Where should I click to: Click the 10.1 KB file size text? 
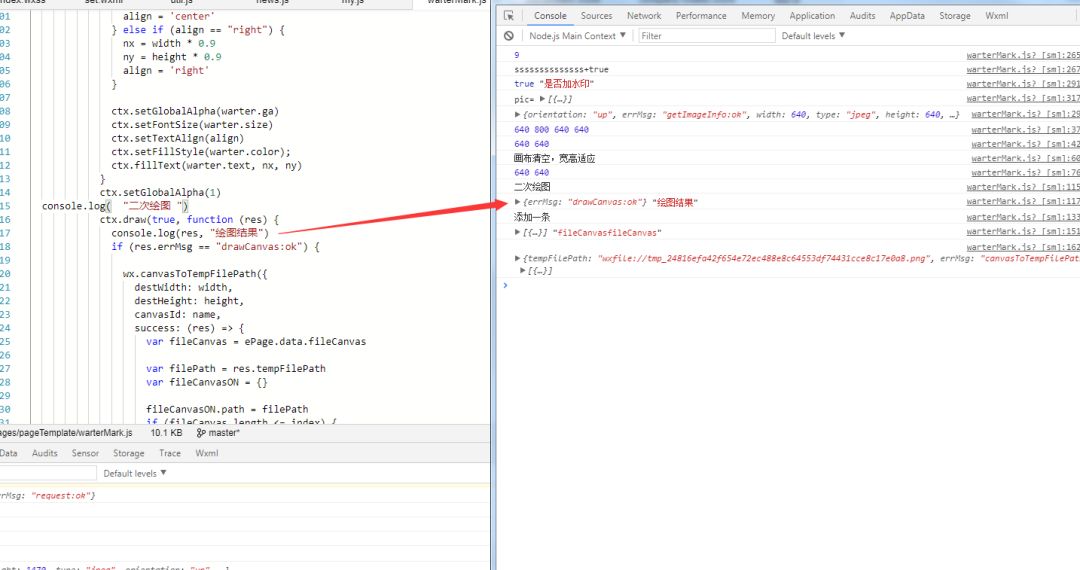tap(167, 433)
